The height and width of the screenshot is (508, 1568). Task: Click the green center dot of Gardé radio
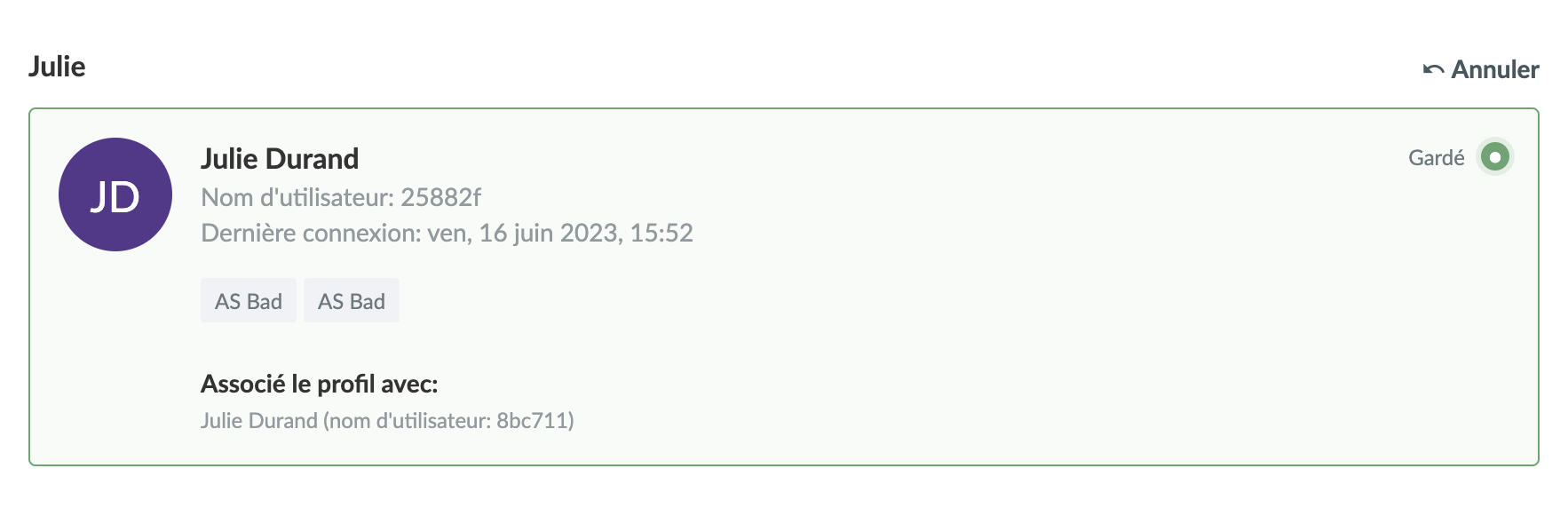point(1495,158)
